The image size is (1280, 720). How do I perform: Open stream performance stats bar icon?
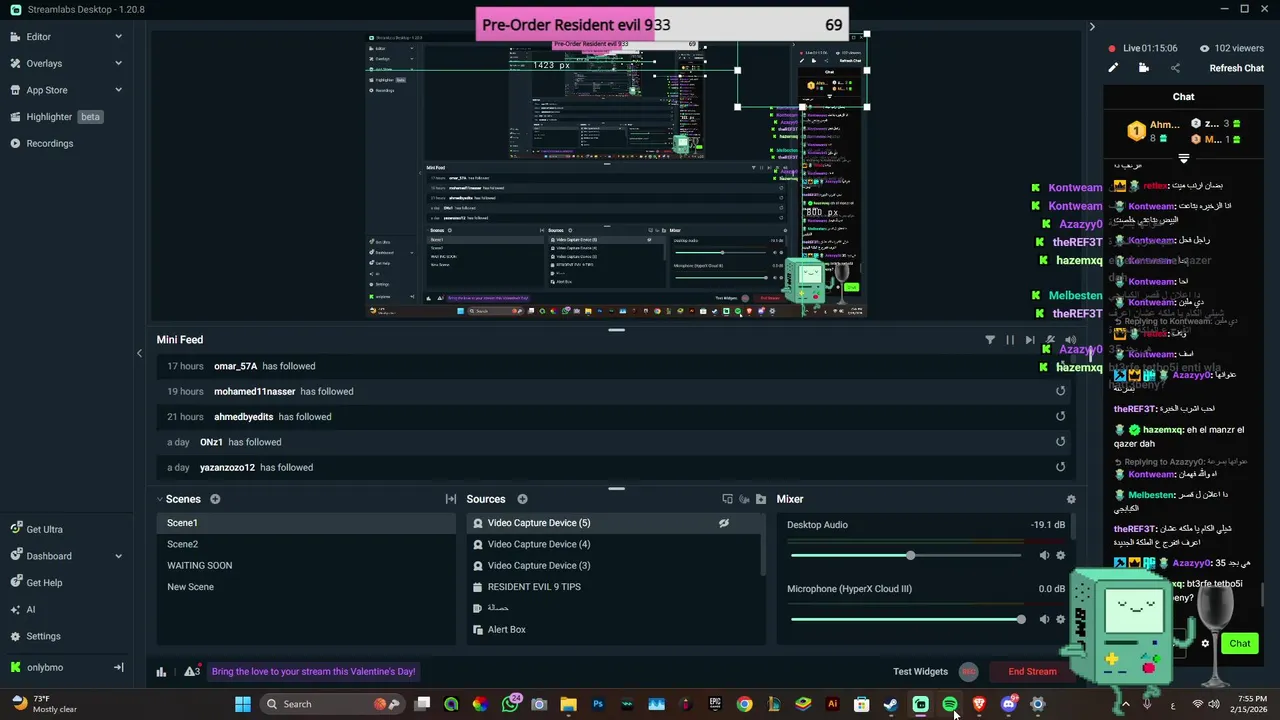tap(161, 671)
